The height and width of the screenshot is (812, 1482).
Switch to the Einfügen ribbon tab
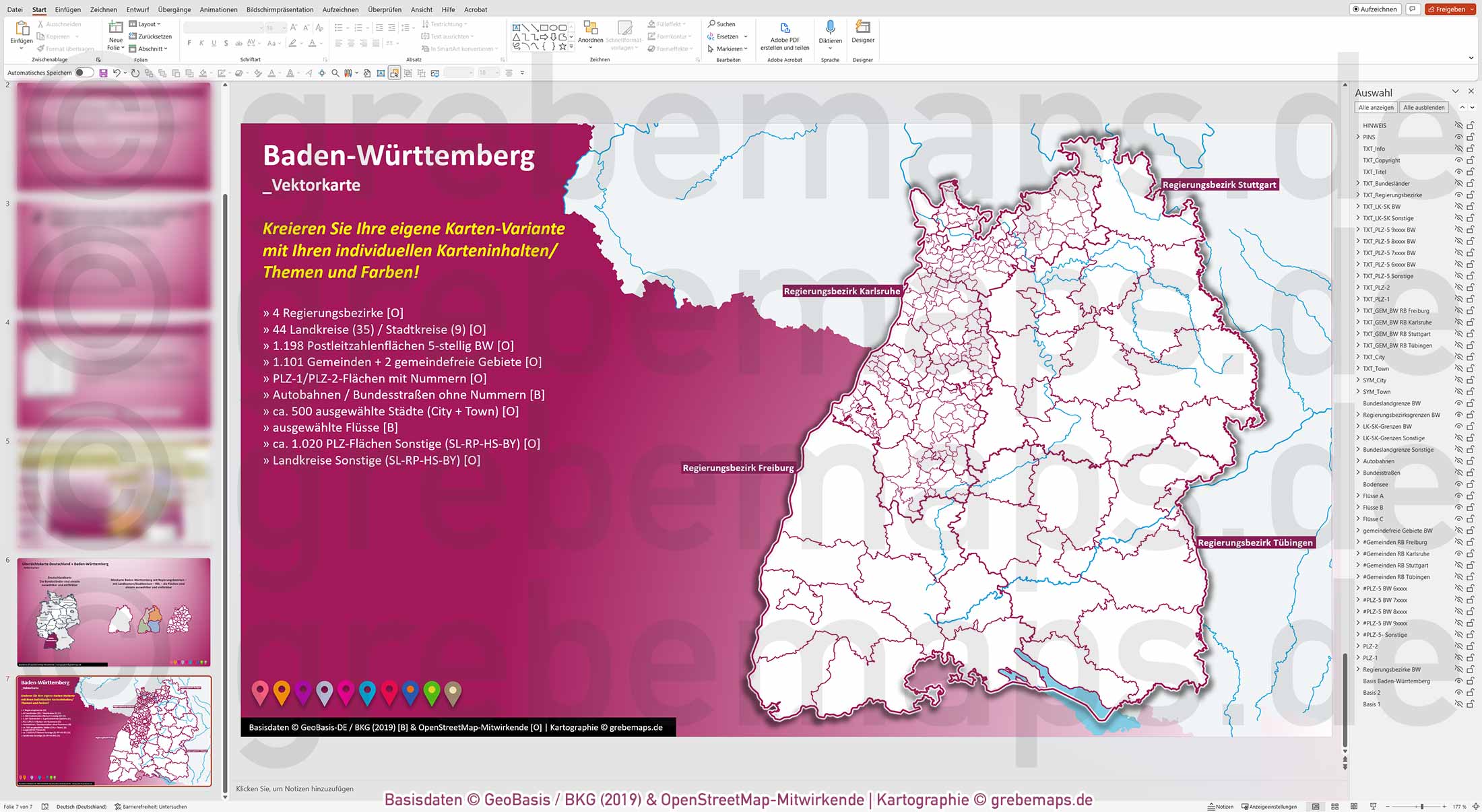point(68,9)
